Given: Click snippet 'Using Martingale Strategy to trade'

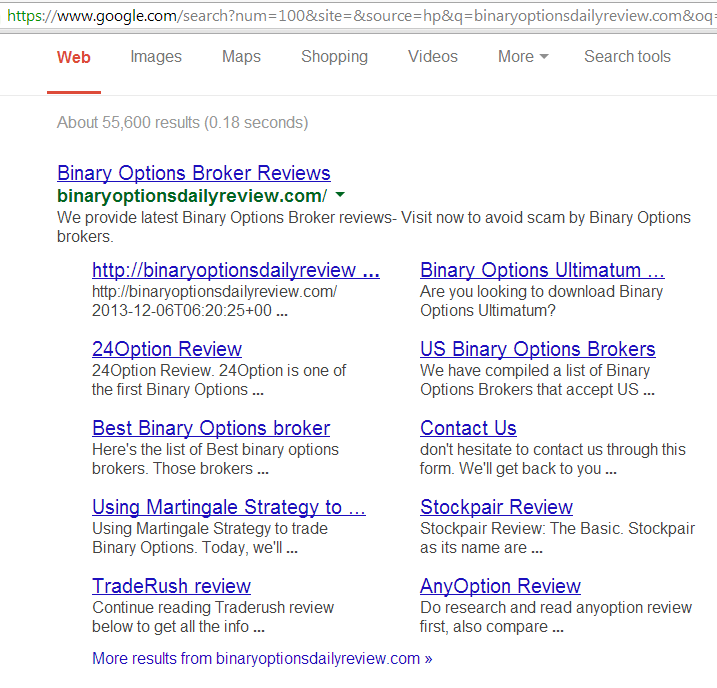Looking at the screenshot, I should [x=210, y=538].
